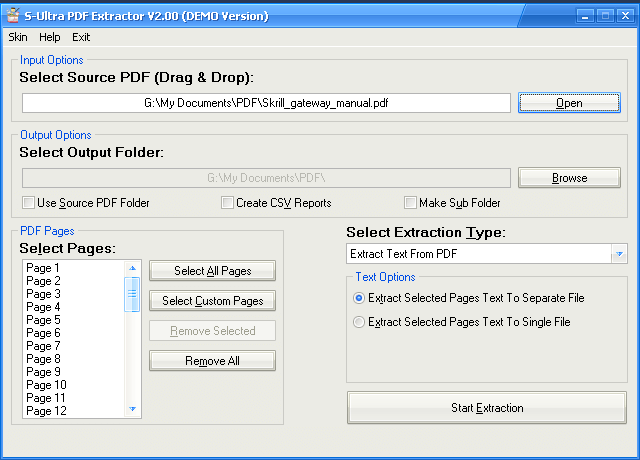Screen dimensions: 640x460
Task: Click the page list scrollbar thumb
Action: [132, 294]
